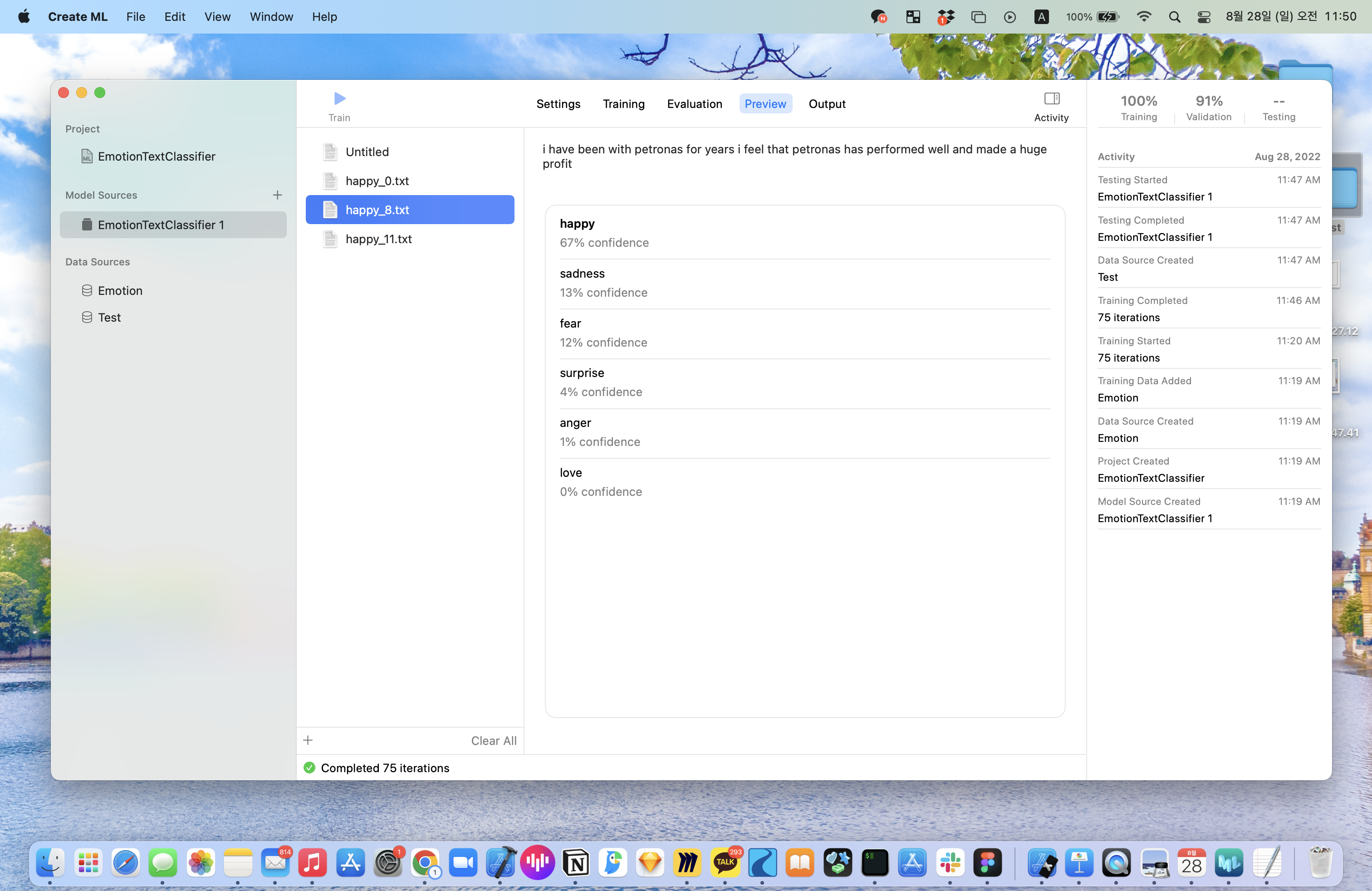This screenshot has height=891, width=1372.
Task: Select happy_0.txt in preview list
Action: (409, 181)
